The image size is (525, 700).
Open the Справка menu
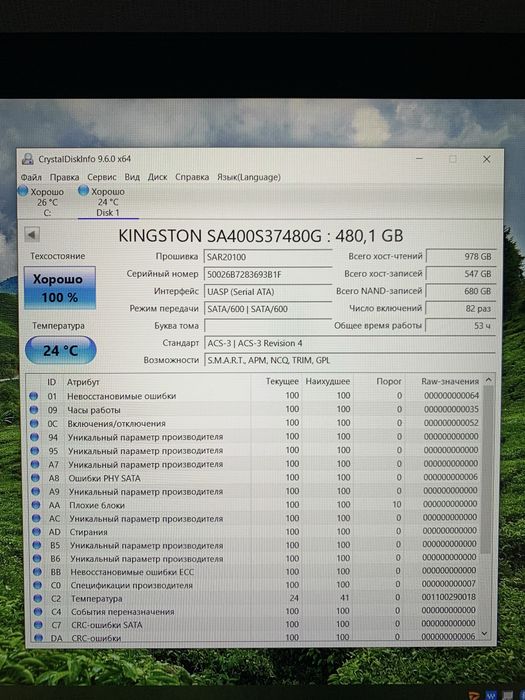(x=192, y=177)
